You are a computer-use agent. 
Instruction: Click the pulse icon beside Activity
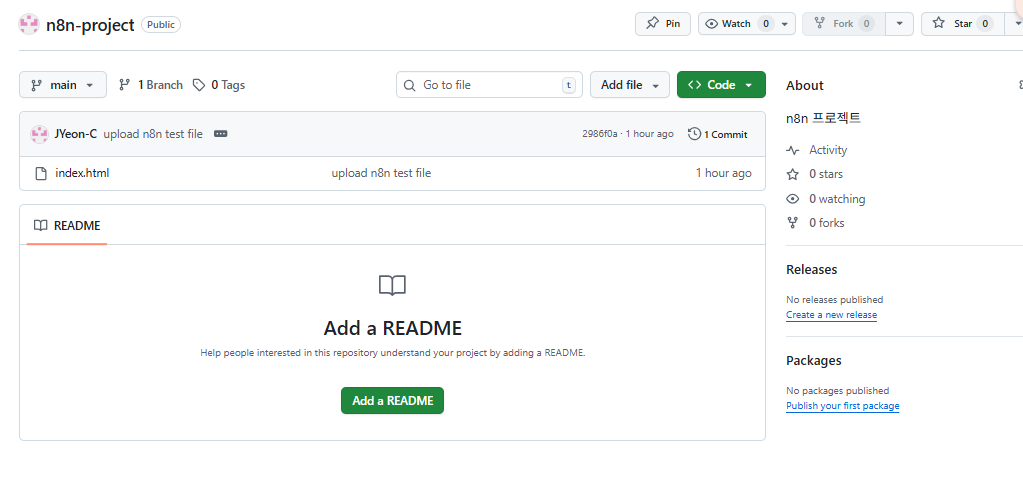point(793,150)
